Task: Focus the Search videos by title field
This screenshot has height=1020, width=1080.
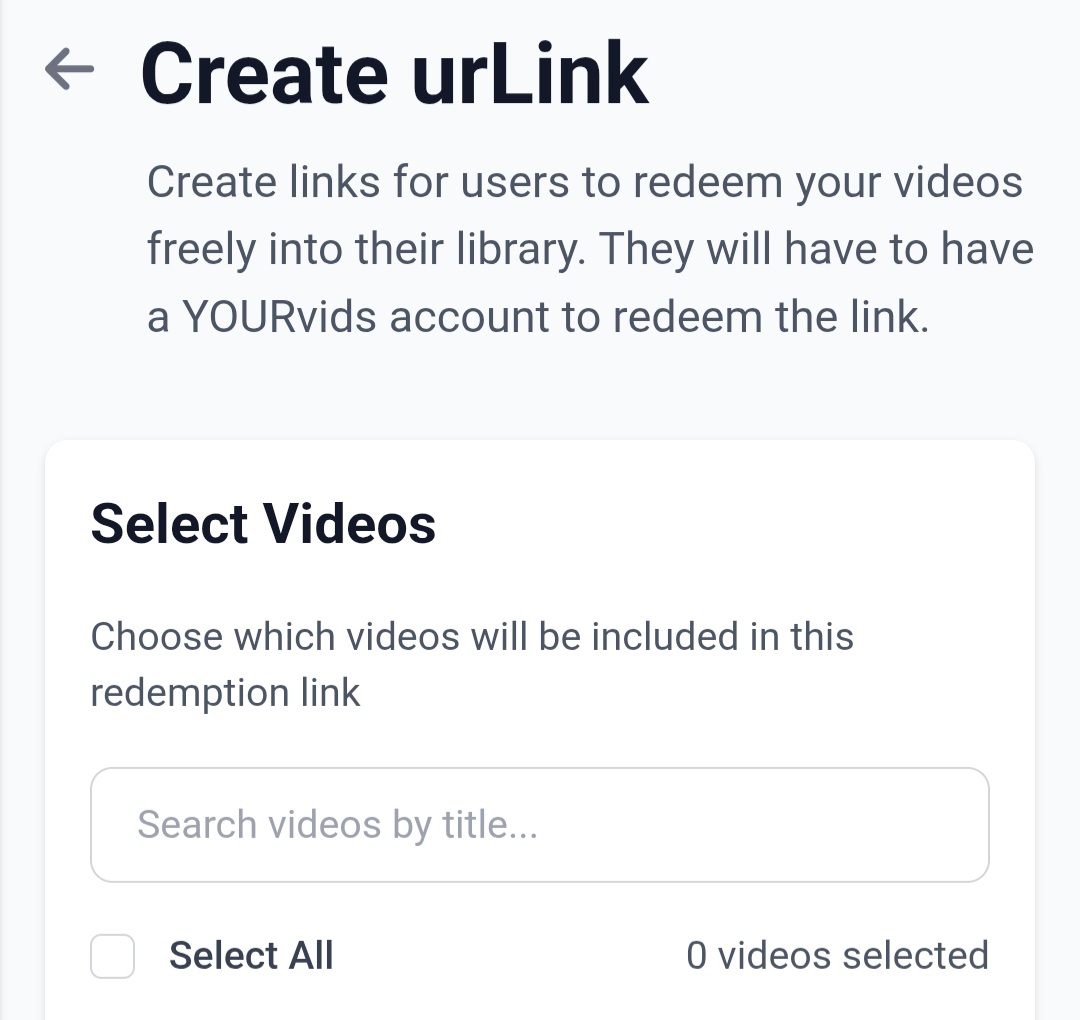Action: pos(540,824)
